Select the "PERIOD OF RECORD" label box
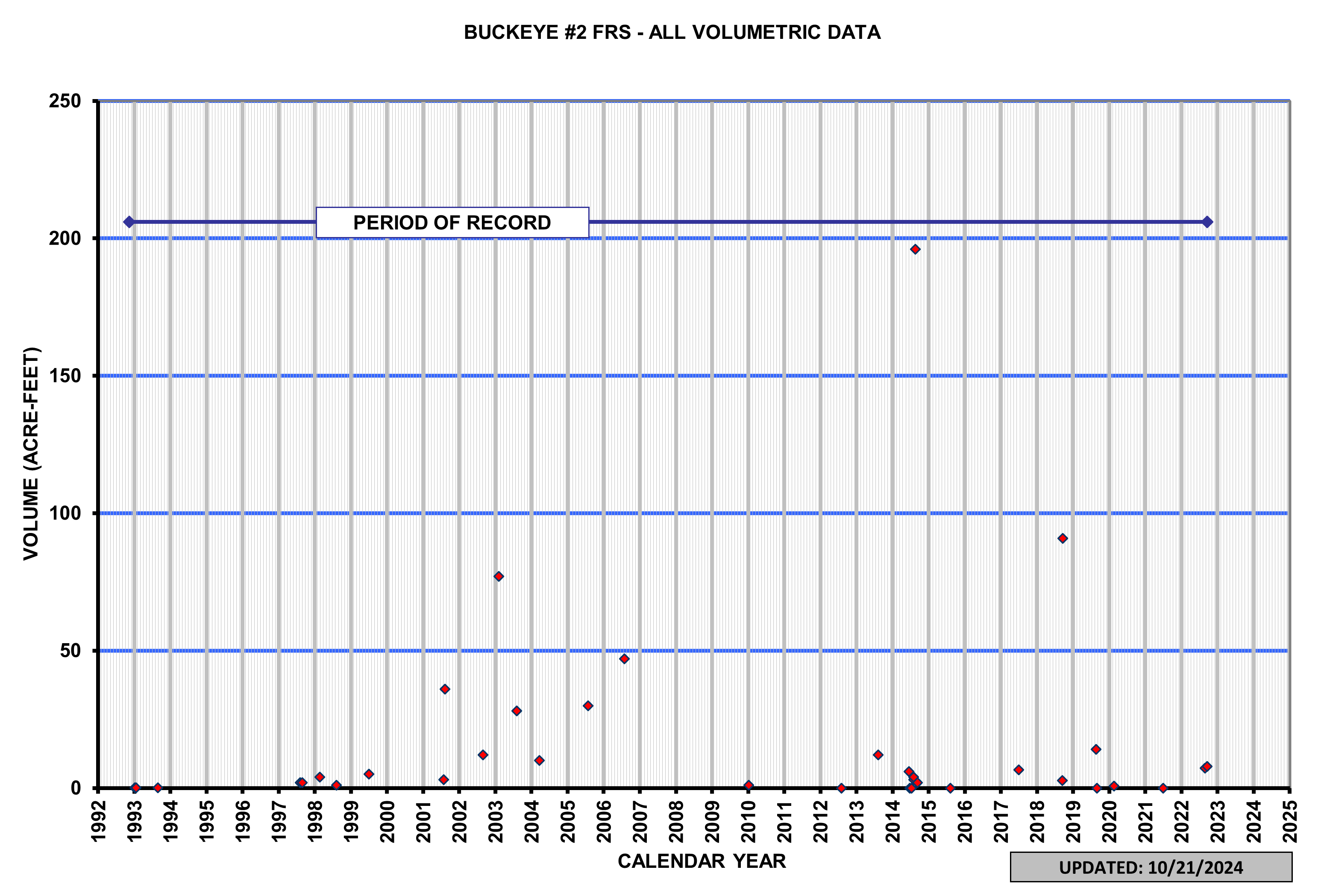 [x=452, y=223]
